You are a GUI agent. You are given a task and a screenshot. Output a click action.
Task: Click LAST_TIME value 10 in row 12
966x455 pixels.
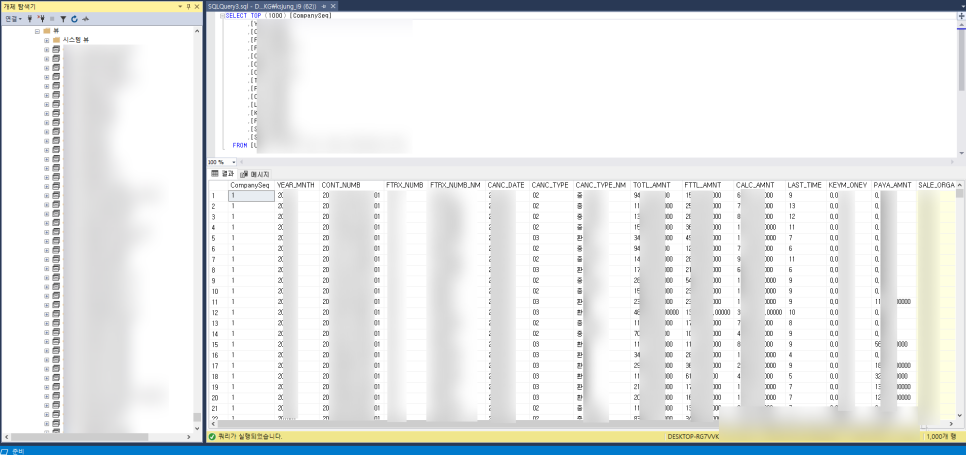[x=806, y=312]
